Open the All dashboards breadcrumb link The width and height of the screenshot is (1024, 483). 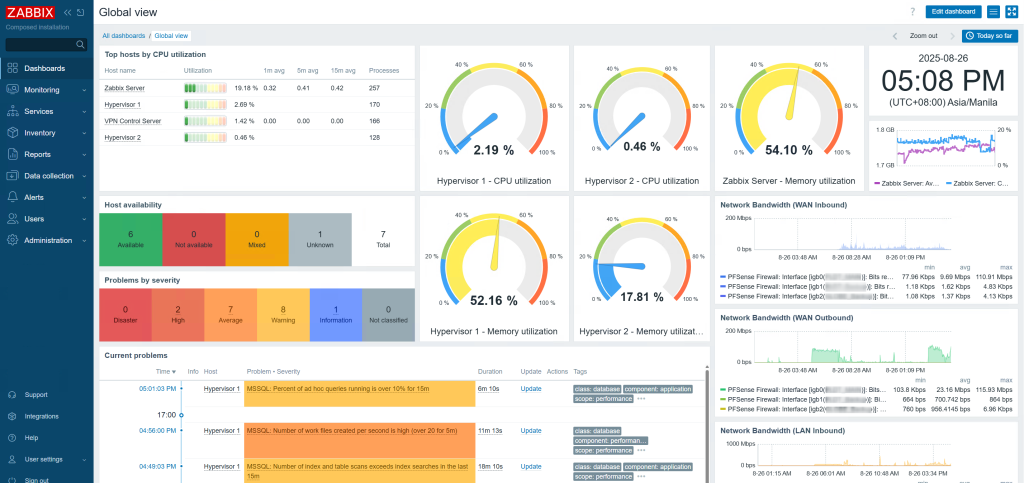(123, 36)
